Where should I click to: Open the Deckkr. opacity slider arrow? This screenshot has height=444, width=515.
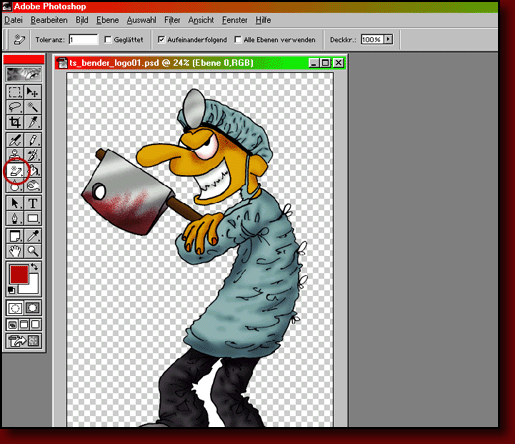388,39
